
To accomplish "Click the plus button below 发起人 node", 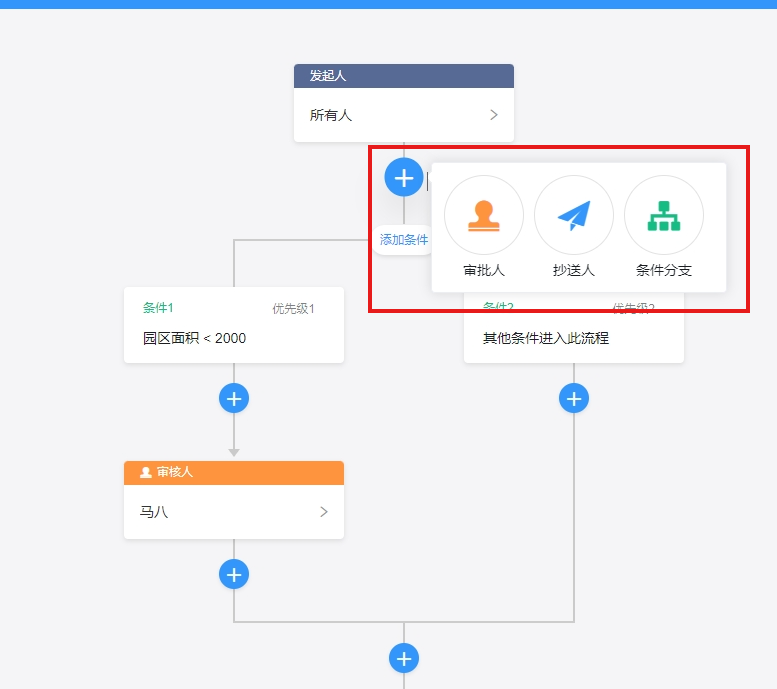I will (x=404, y=178).
